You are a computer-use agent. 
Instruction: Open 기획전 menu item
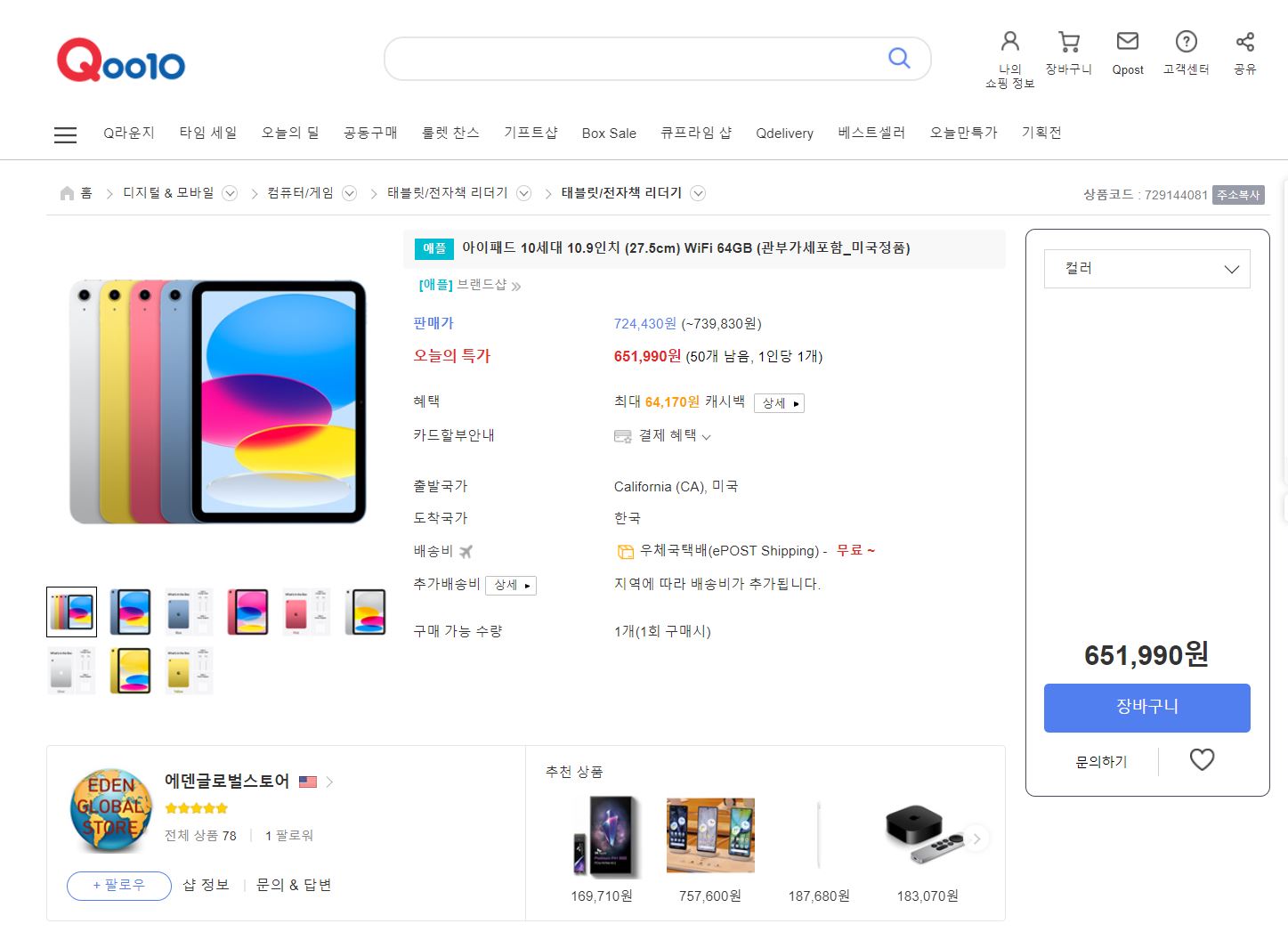pyautogui.click(x=1041, y=133)
